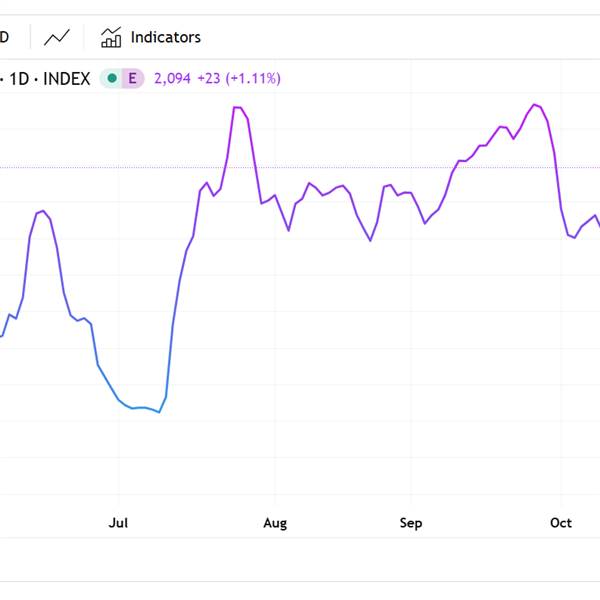Click the Aug label on time axis

274,523
